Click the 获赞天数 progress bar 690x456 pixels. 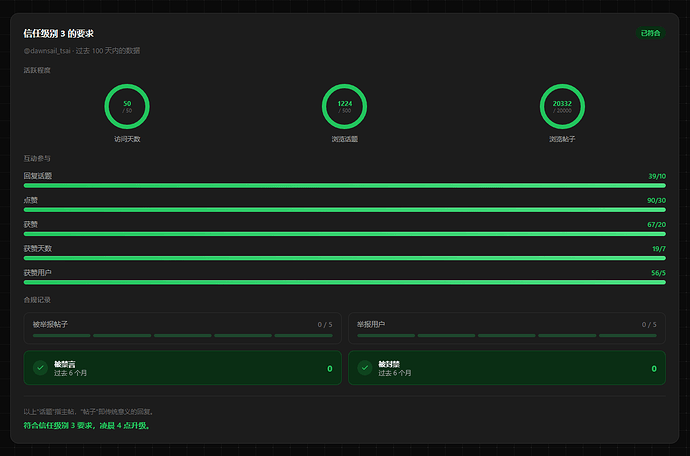point(345,258)
